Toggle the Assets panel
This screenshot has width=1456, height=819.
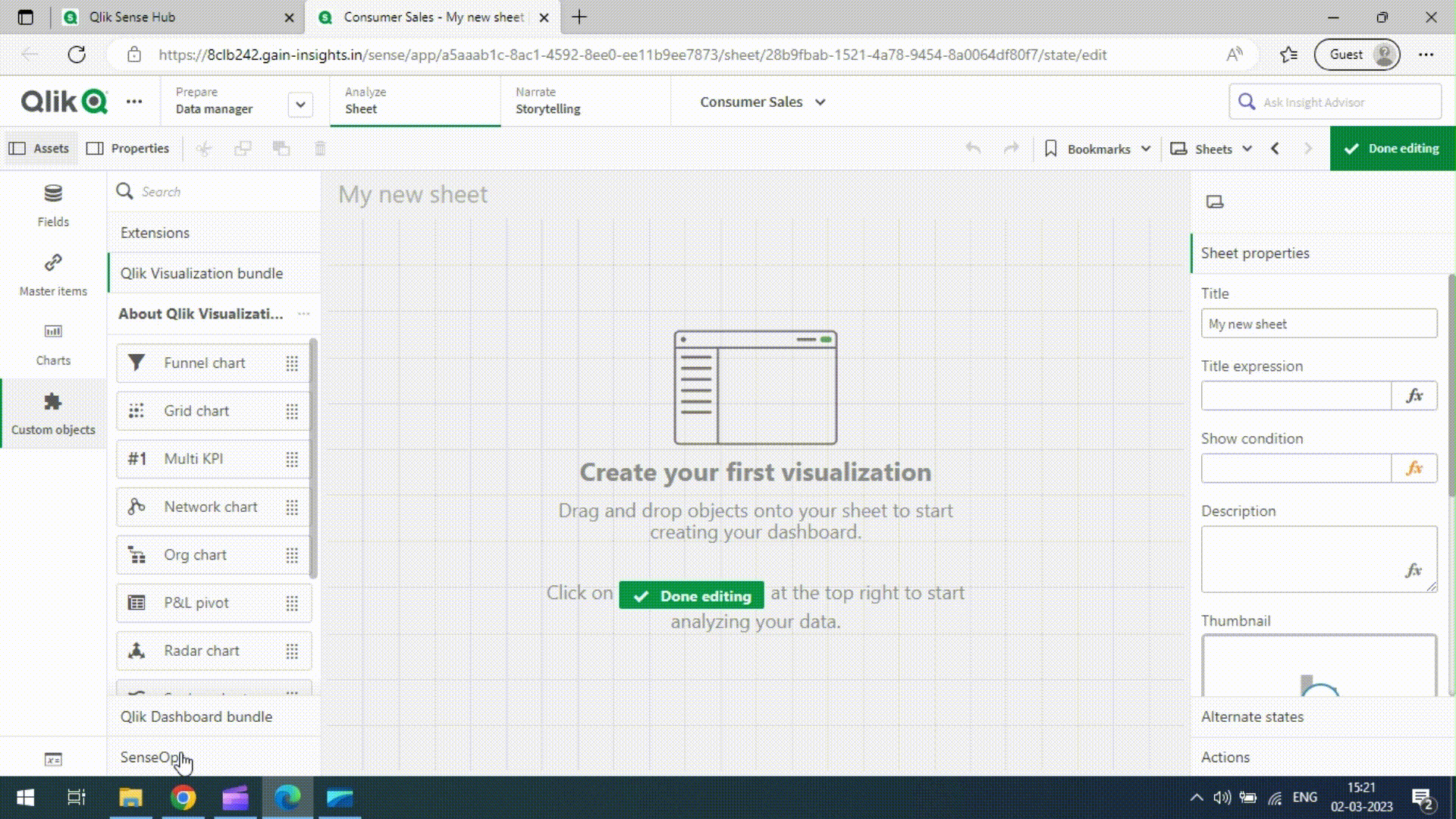click(39, 149)
